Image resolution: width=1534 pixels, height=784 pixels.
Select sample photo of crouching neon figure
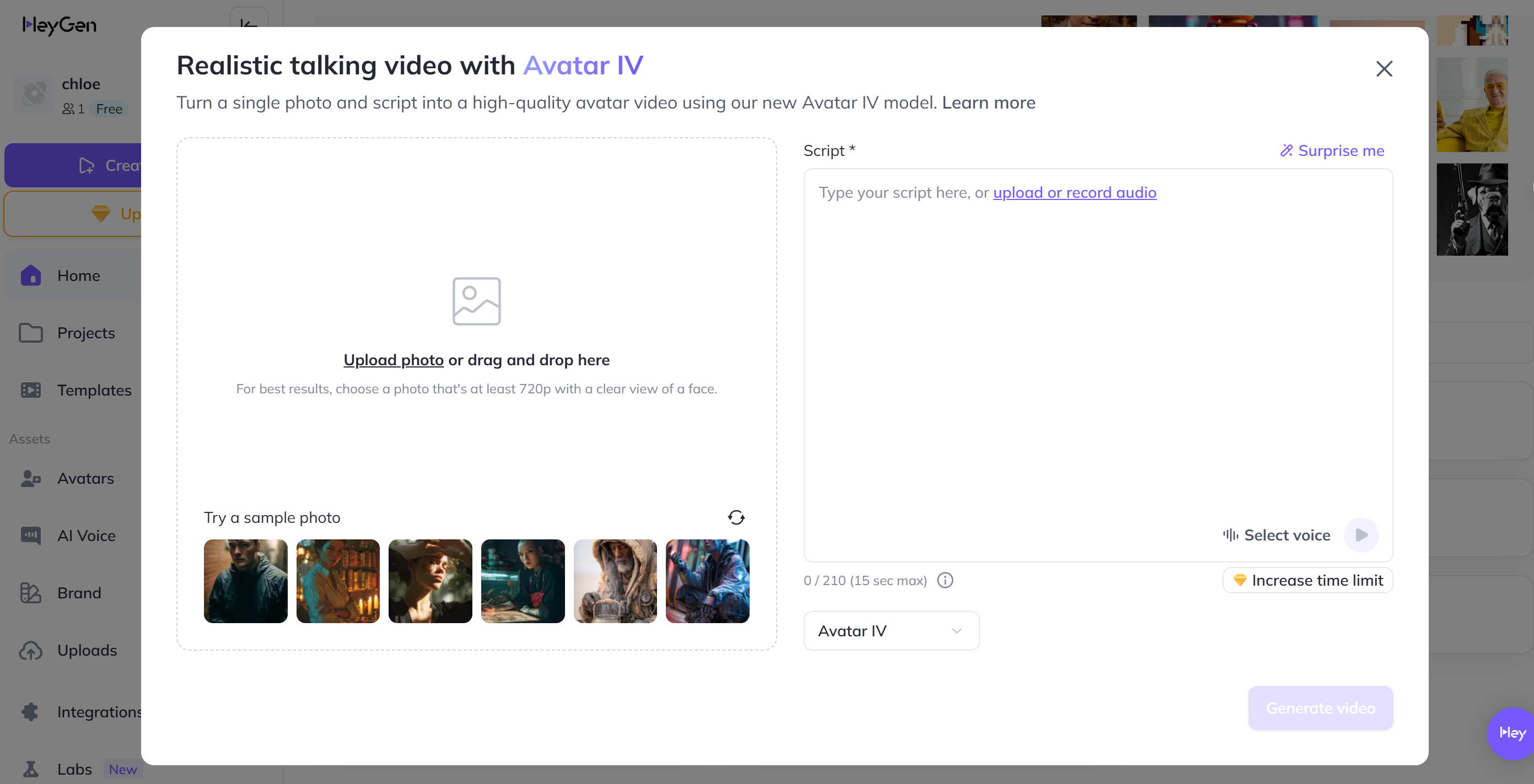click(x=707, y=581)
